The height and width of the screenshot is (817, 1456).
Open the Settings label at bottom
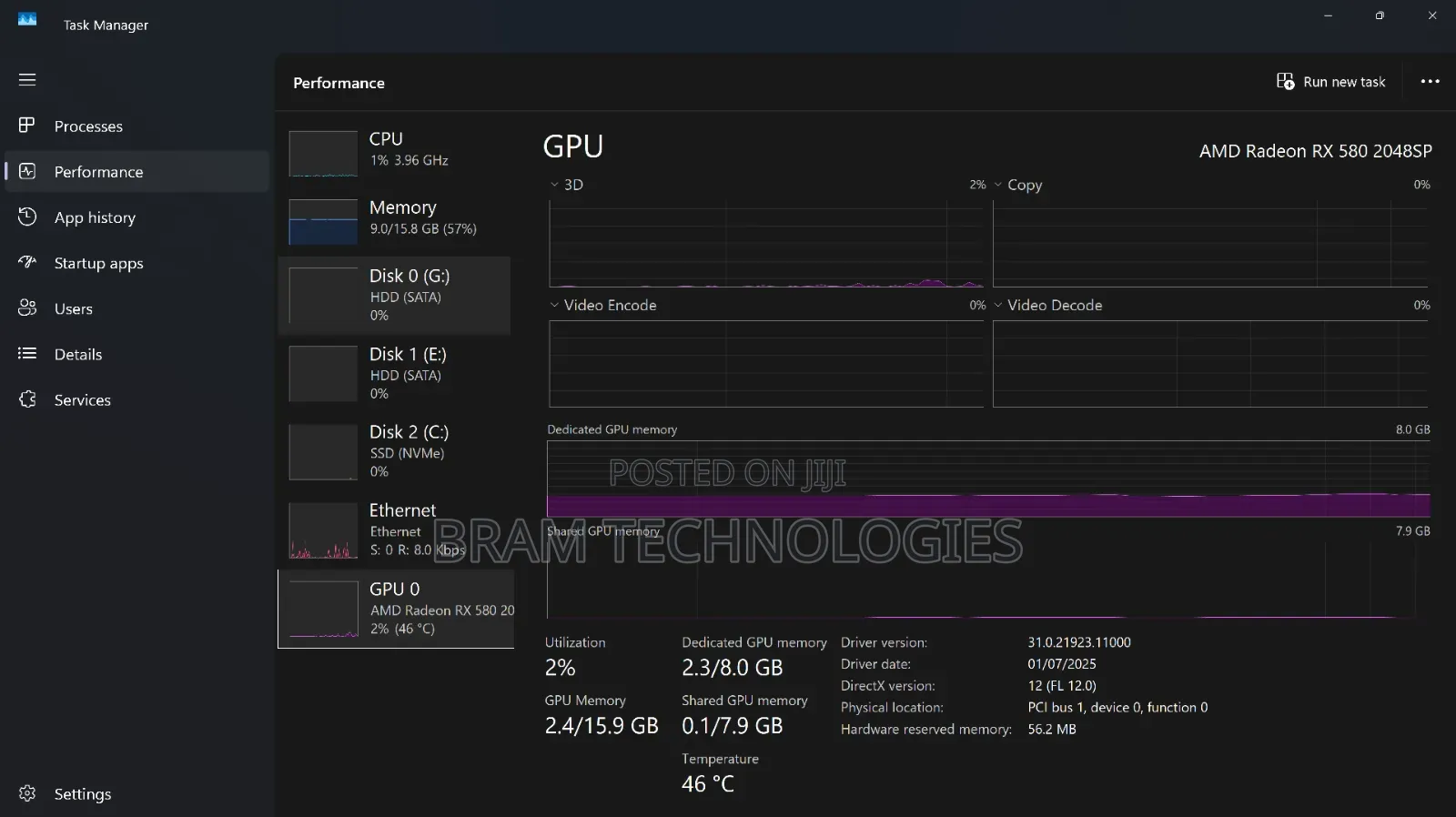(83, 794)
